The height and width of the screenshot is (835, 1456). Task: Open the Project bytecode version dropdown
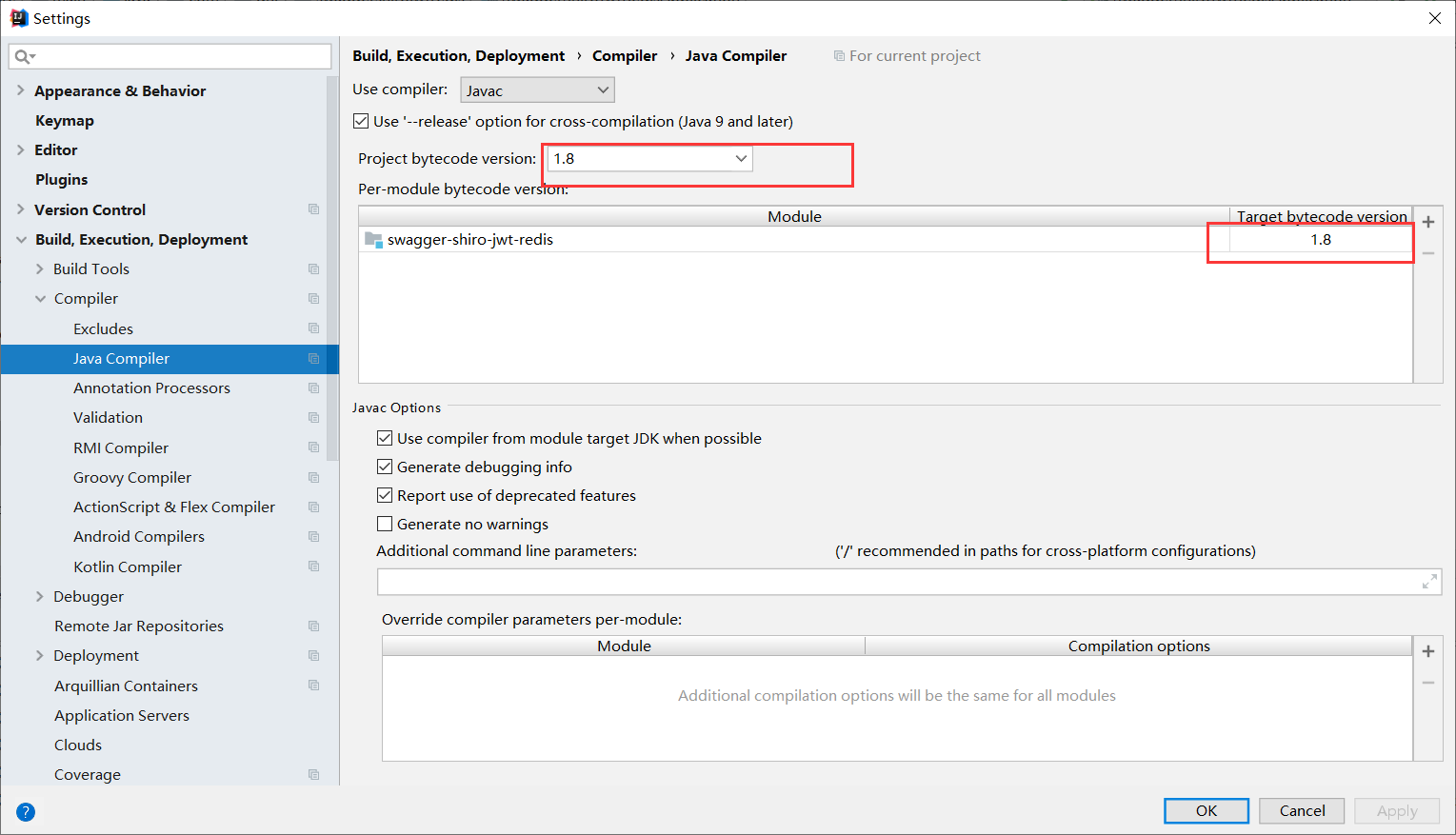pyautogui.click(x=741, y=159)
